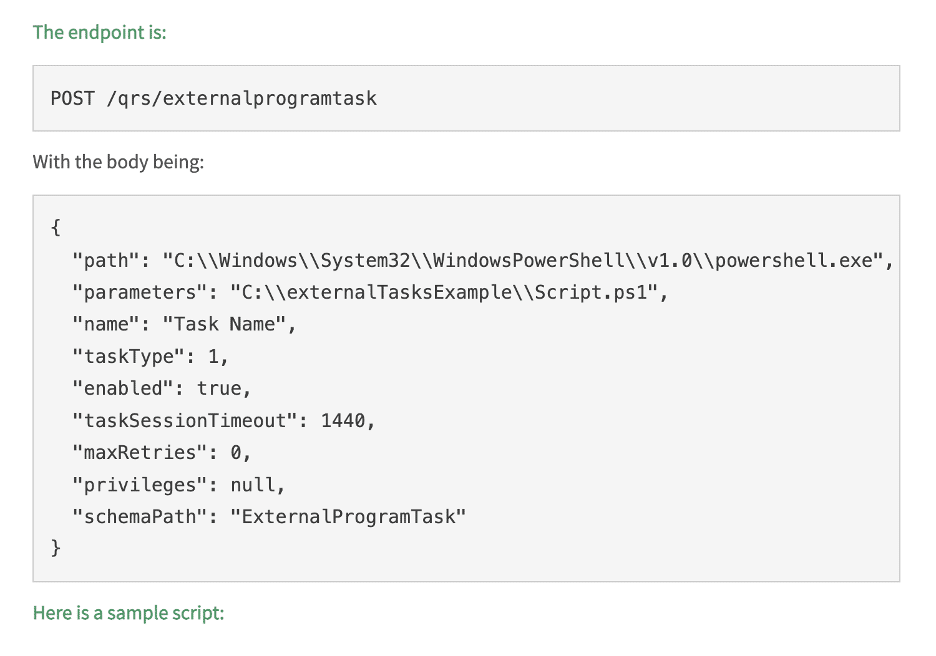The width and height of the screenshot is (936, 656).
Task: Click 'Here is a sample script:' text
Action: point(128,613)
